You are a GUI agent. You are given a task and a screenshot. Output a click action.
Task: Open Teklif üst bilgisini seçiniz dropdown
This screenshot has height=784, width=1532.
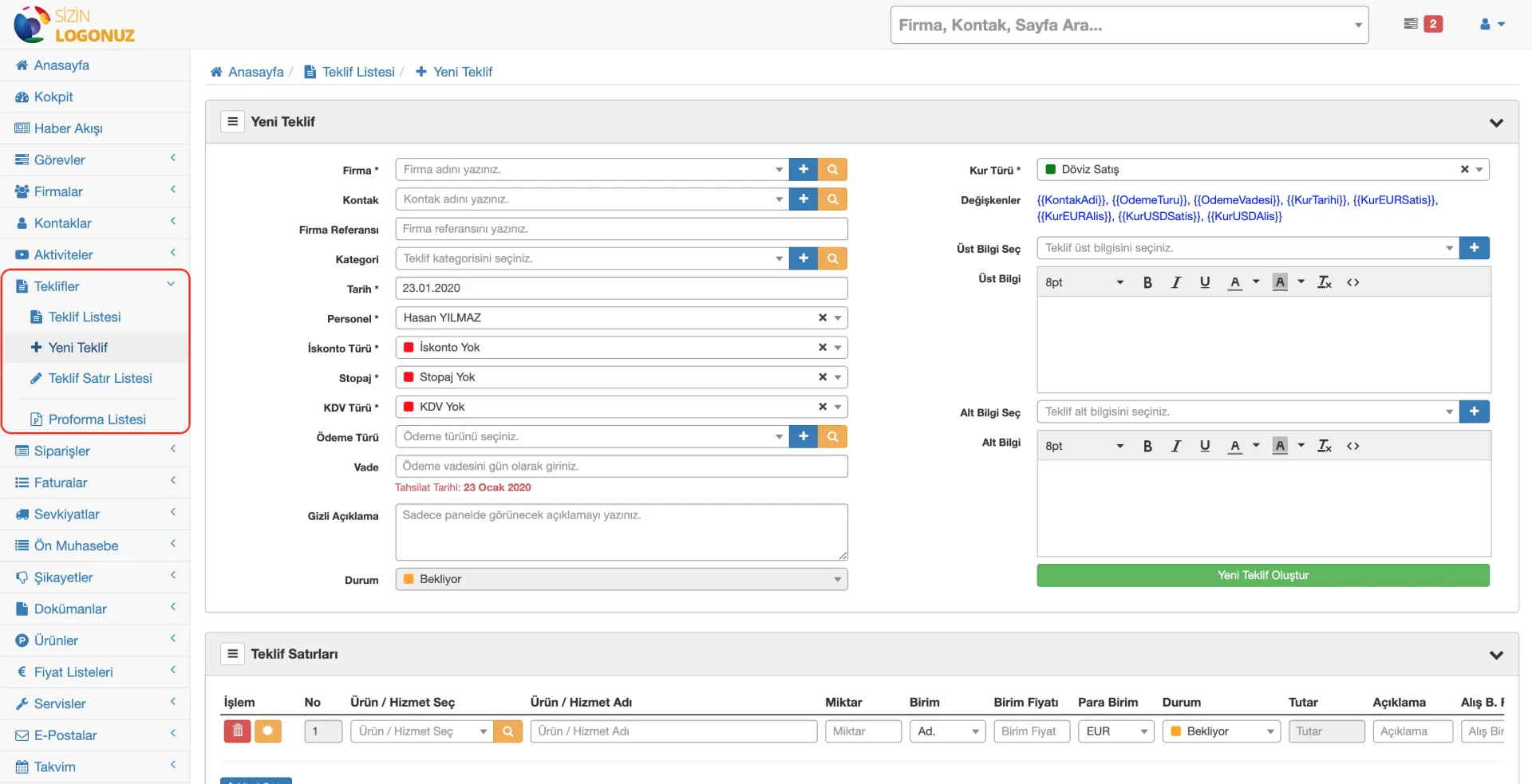(1248, 248)
